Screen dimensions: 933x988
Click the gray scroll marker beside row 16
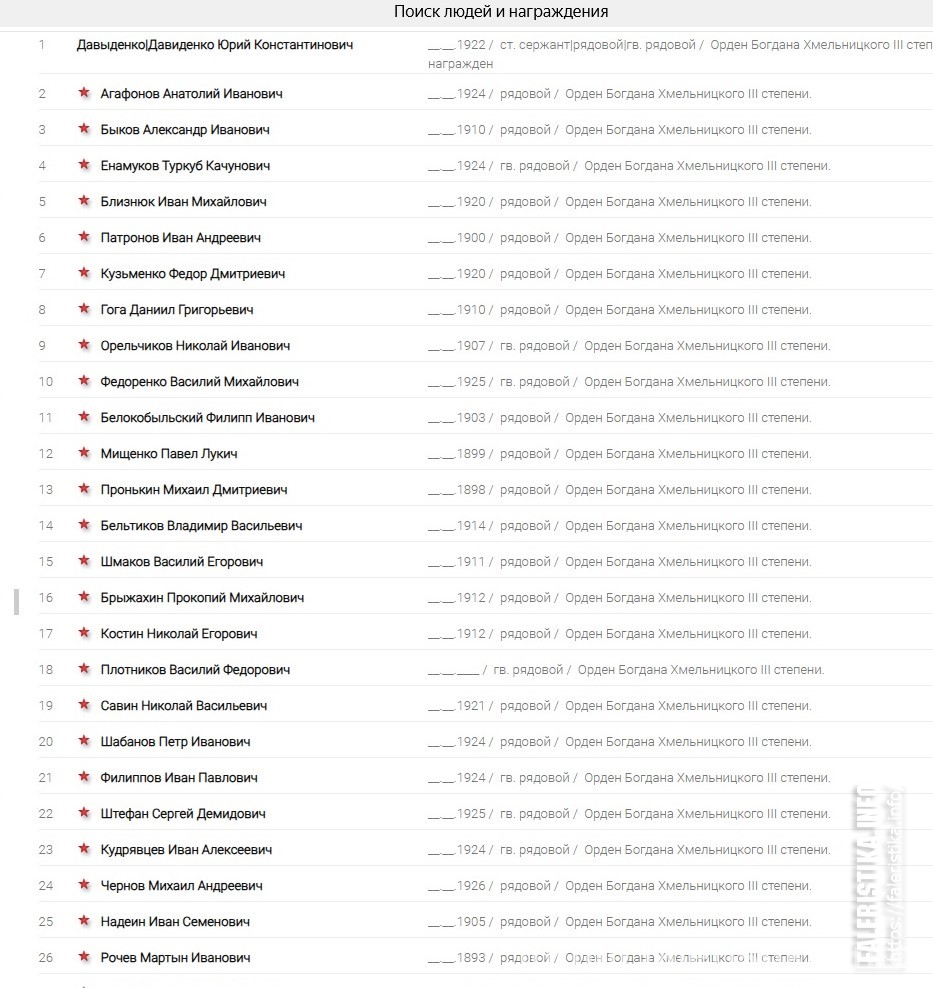[x=16, y=602]
